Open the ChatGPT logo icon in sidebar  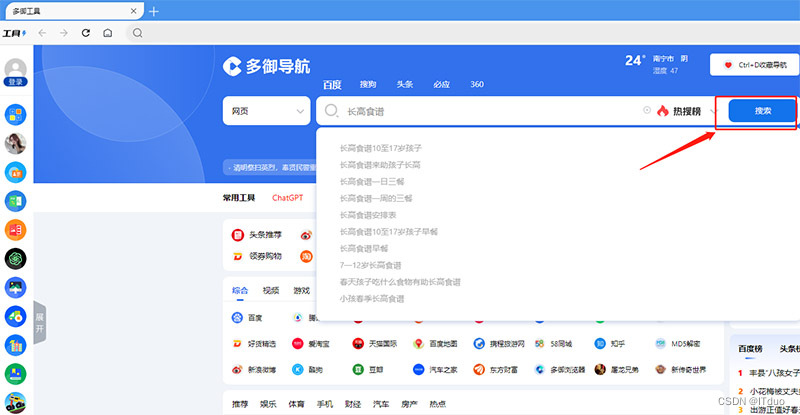[x=15, y=259]
